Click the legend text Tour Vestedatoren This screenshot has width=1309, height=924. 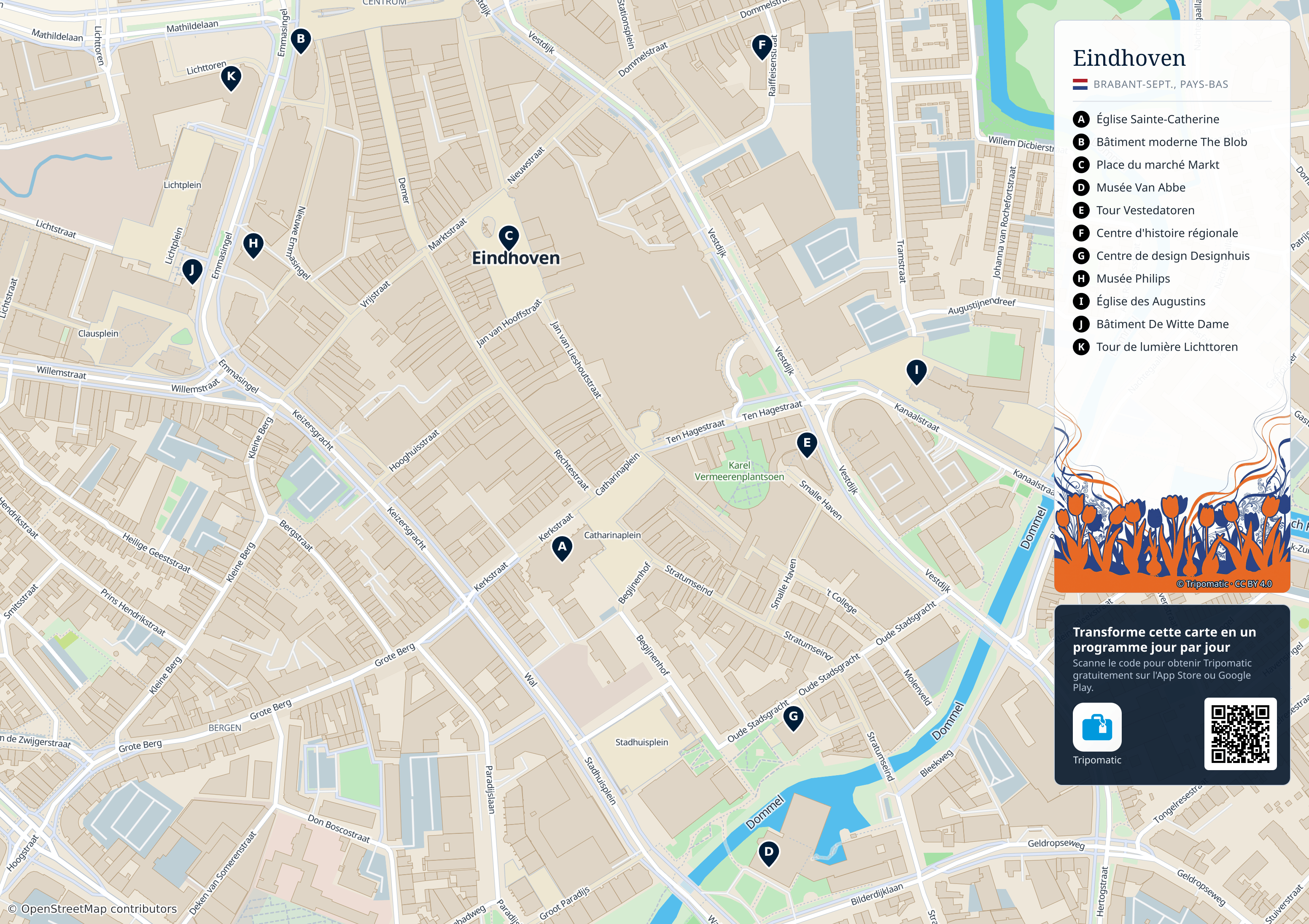coord(1145,210)
